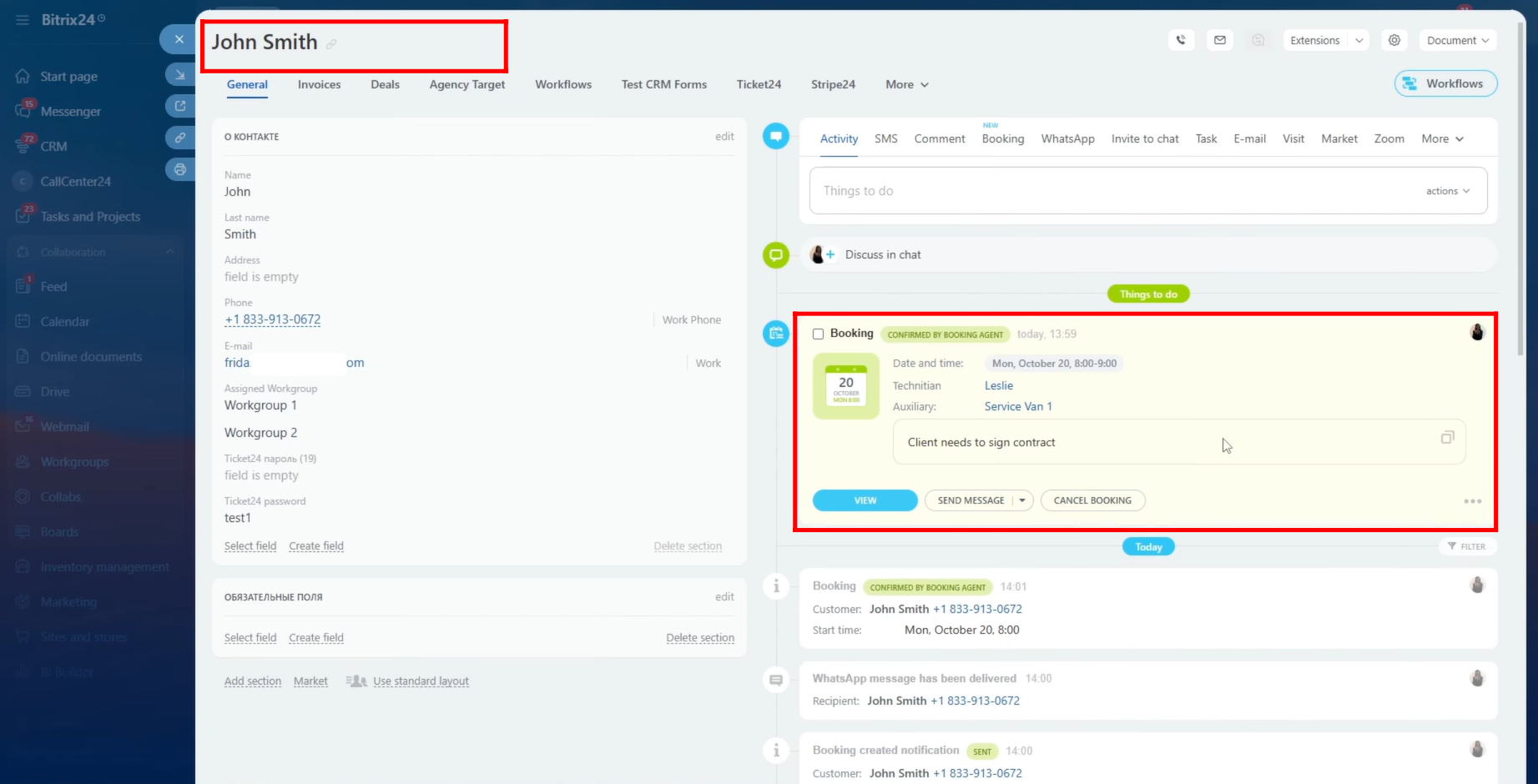Viewport: 1538px width, 784px height.
Task: Click the envelope email icon in header
Action: tap(1219, 40)
